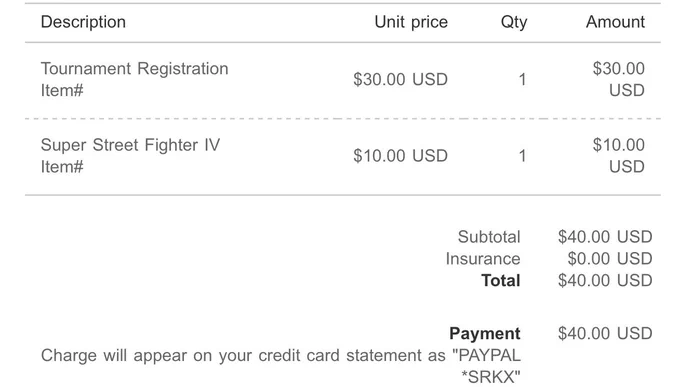
Task: Select the Tournament Registration item name
Action: (x=134, y=69)
